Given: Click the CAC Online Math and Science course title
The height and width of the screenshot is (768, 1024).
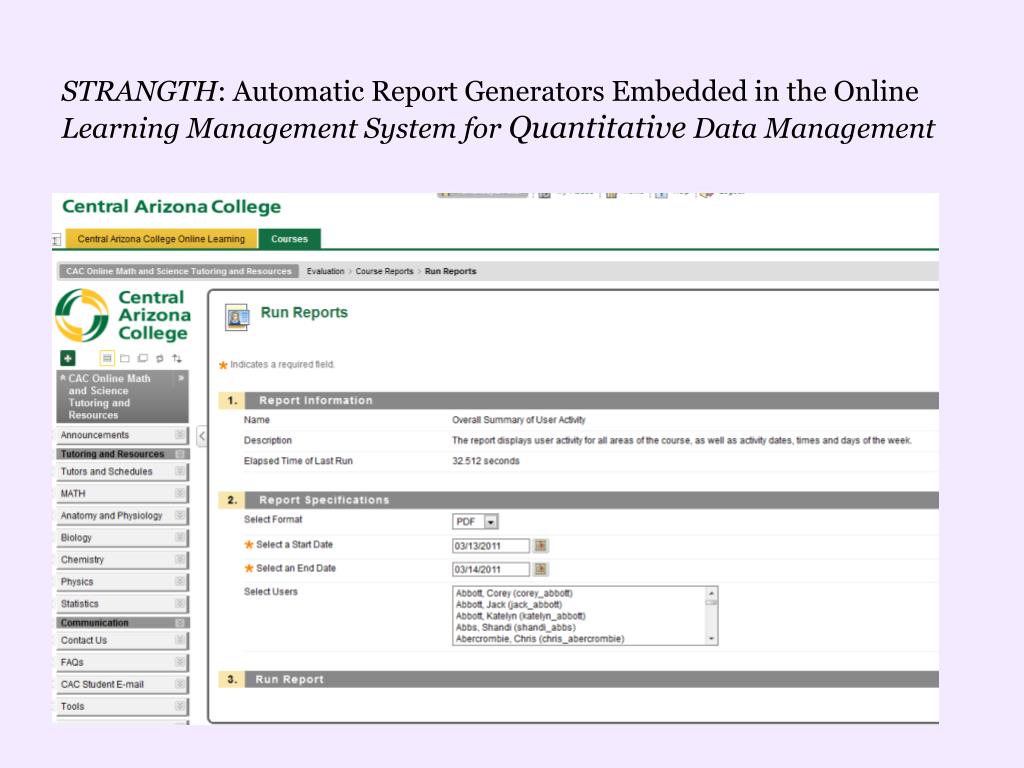Looking at the screenshot, I should [109, 396].
